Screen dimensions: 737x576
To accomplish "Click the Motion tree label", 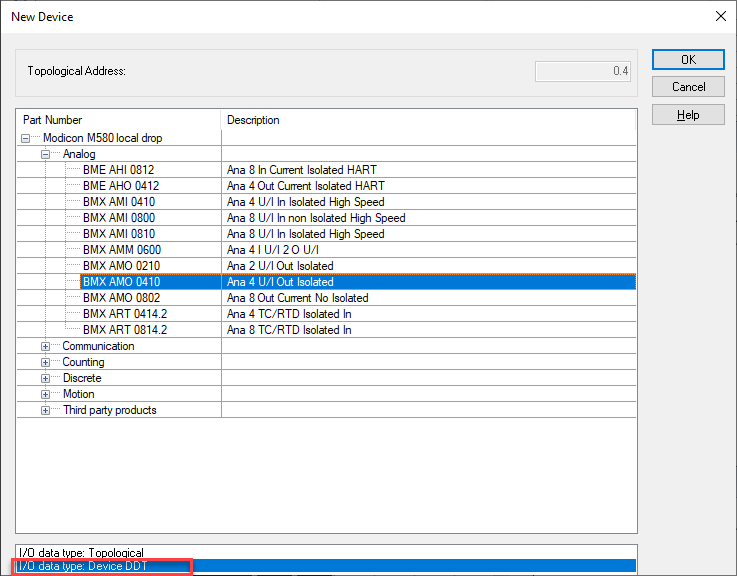I will [78, 394].
